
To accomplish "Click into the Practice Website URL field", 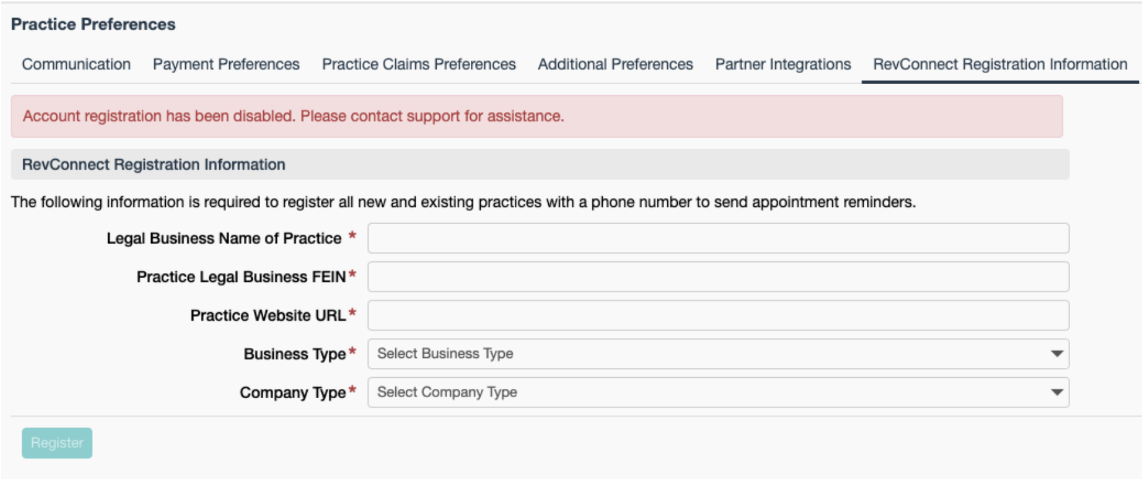I will (718, 316).
